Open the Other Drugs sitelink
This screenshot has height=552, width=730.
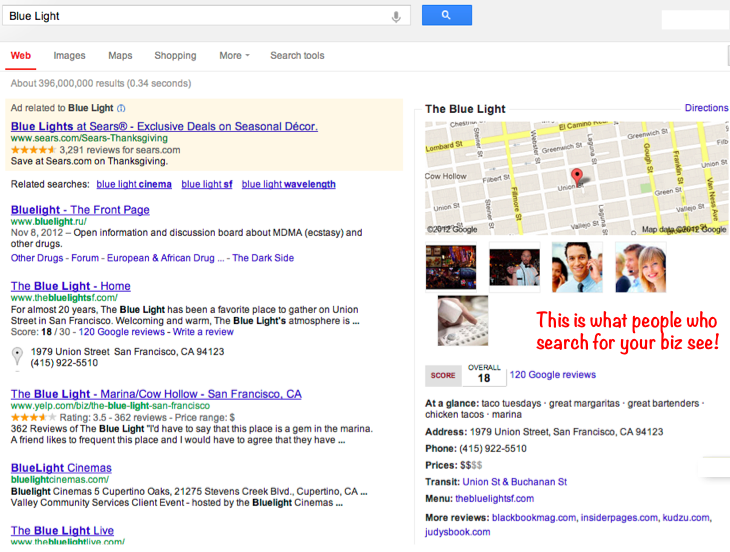[x=37, y=258]
